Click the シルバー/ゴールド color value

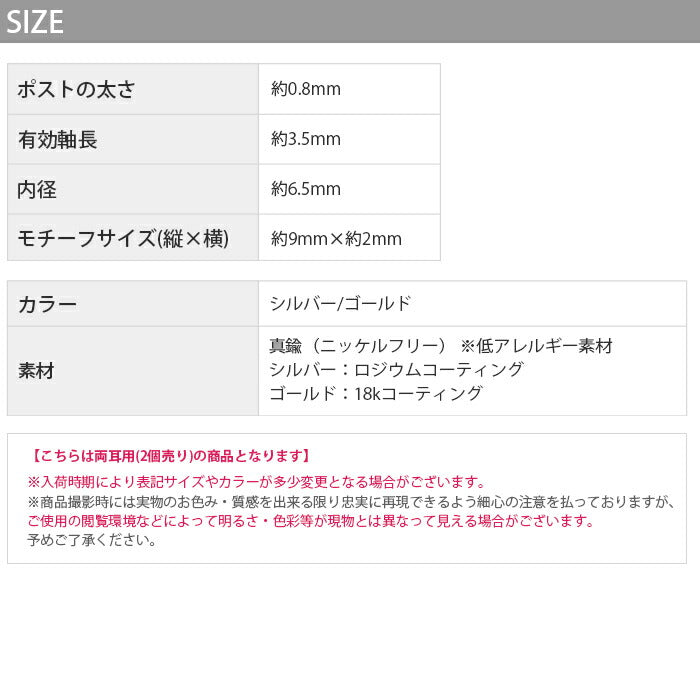point(340,304)
